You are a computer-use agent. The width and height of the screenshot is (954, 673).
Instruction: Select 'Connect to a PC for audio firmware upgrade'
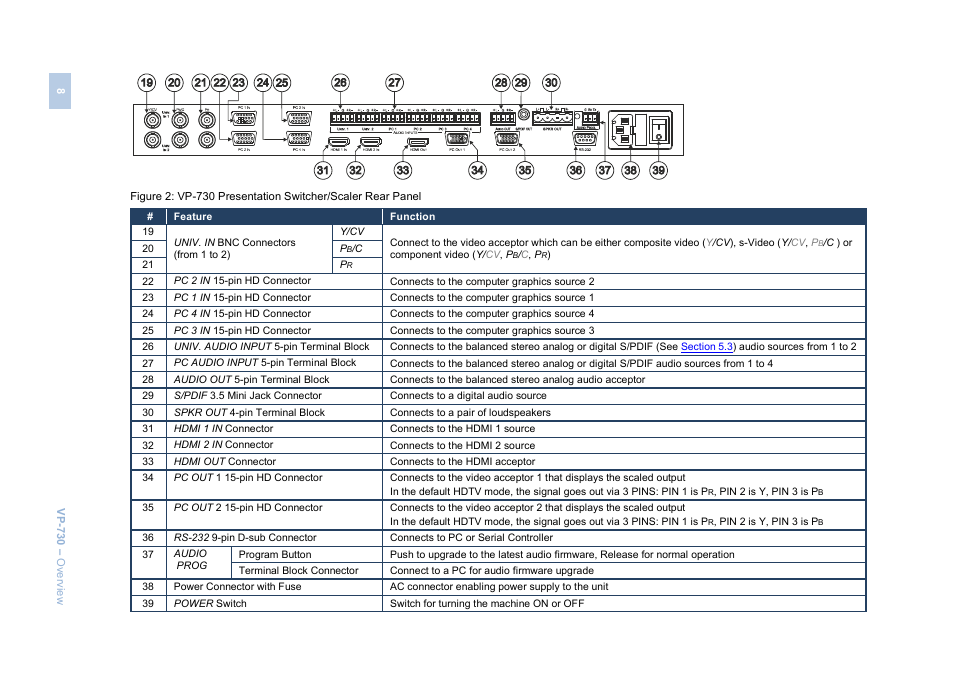pos(492,571)
